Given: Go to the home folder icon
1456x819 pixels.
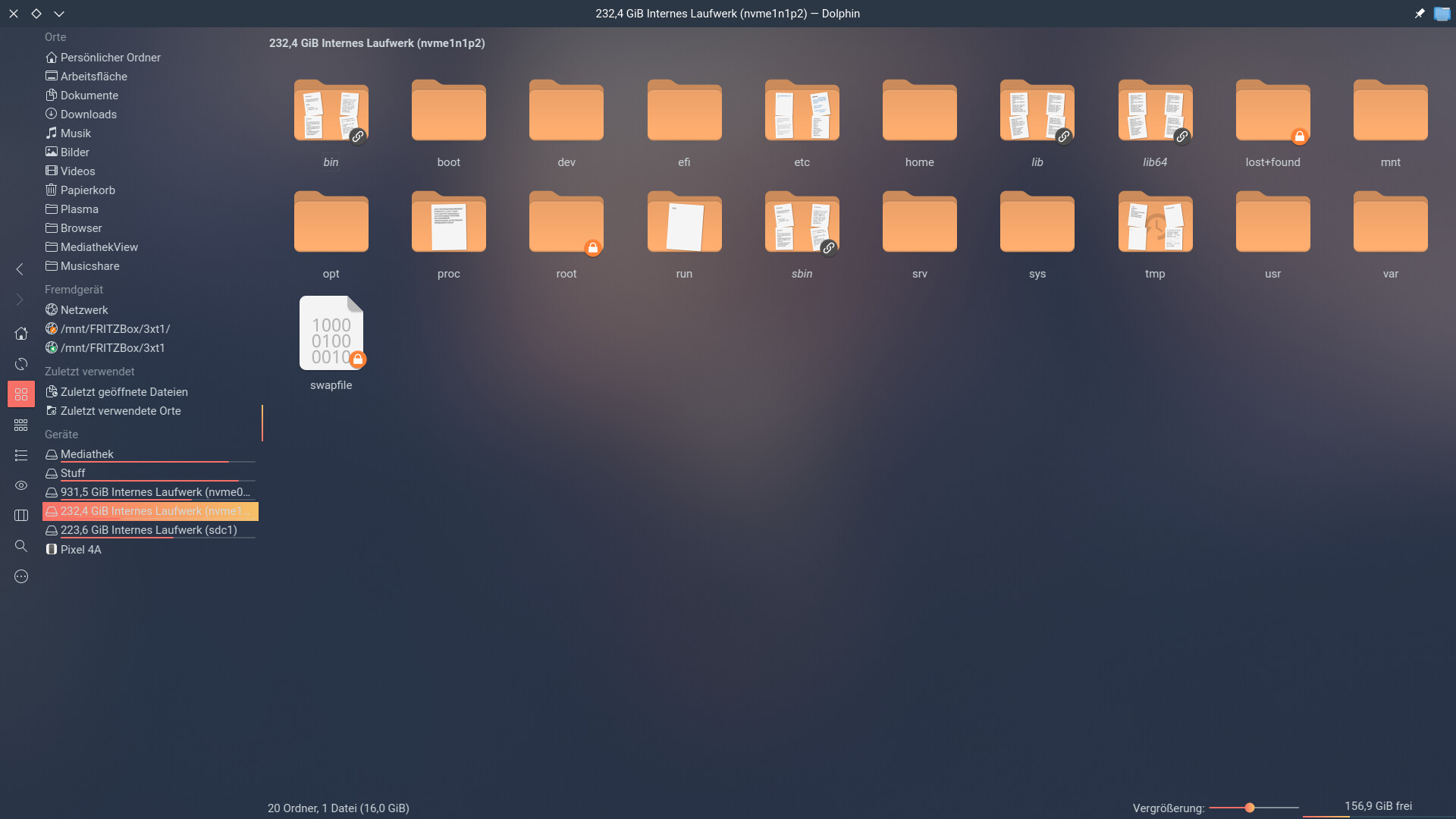Looking at the screenshot, I should pyautogui.click(x=20, y=334).
